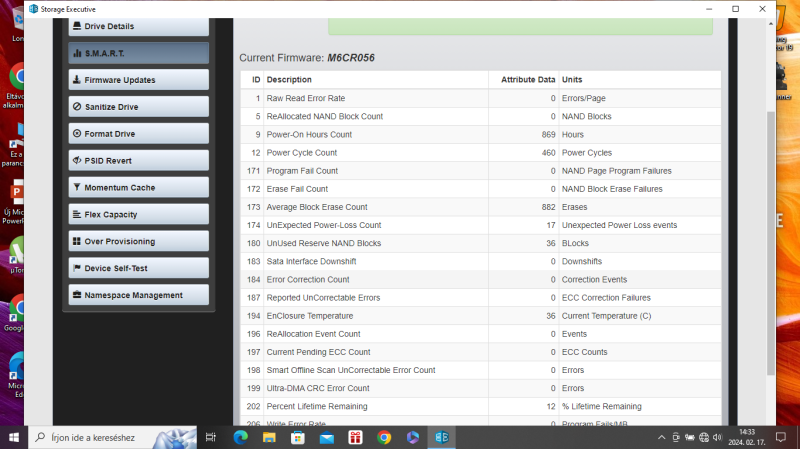This screenshot has height=449, width=800.
Task: Open Firmware Updates page
Action: point(138,80)
